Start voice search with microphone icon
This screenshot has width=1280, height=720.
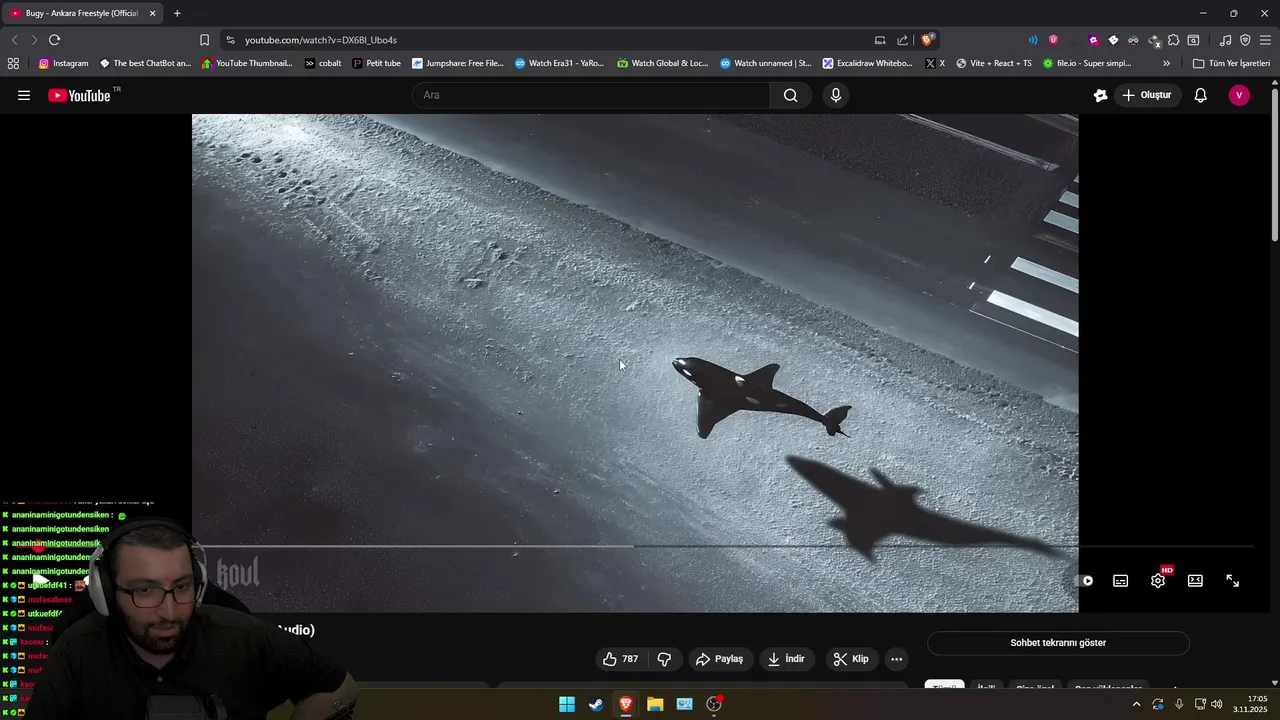click(x=836, y=95)
